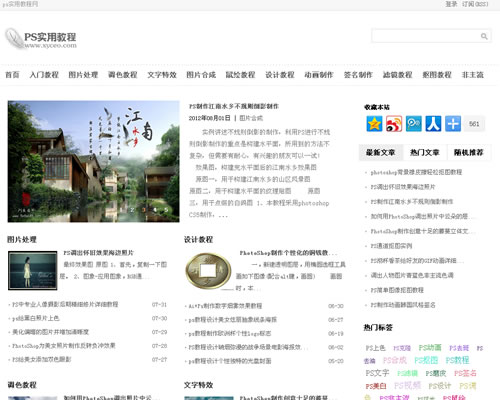500x400 pixels.
Task: Open the 签名制作 navigation item
Action: tap(358, 75)
